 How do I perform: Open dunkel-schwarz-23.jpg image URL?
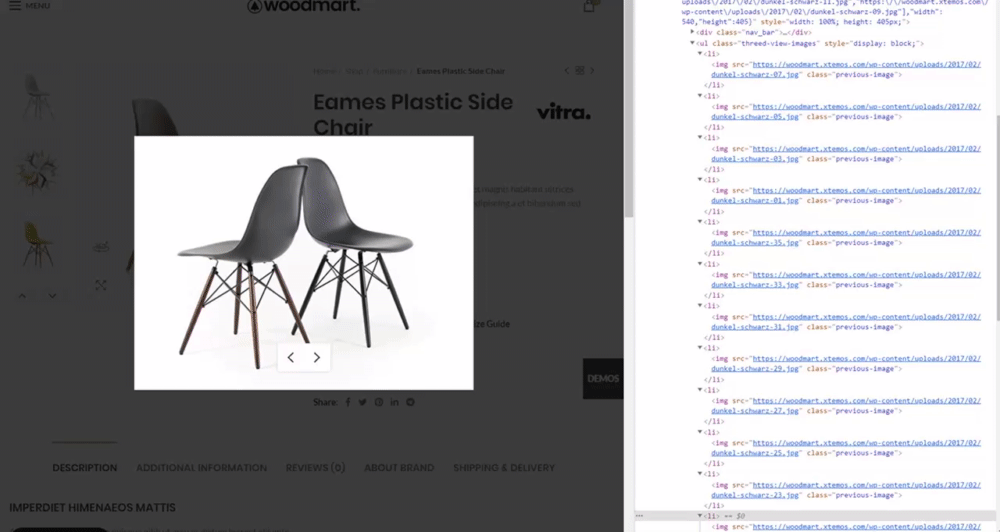coord(846,490)
